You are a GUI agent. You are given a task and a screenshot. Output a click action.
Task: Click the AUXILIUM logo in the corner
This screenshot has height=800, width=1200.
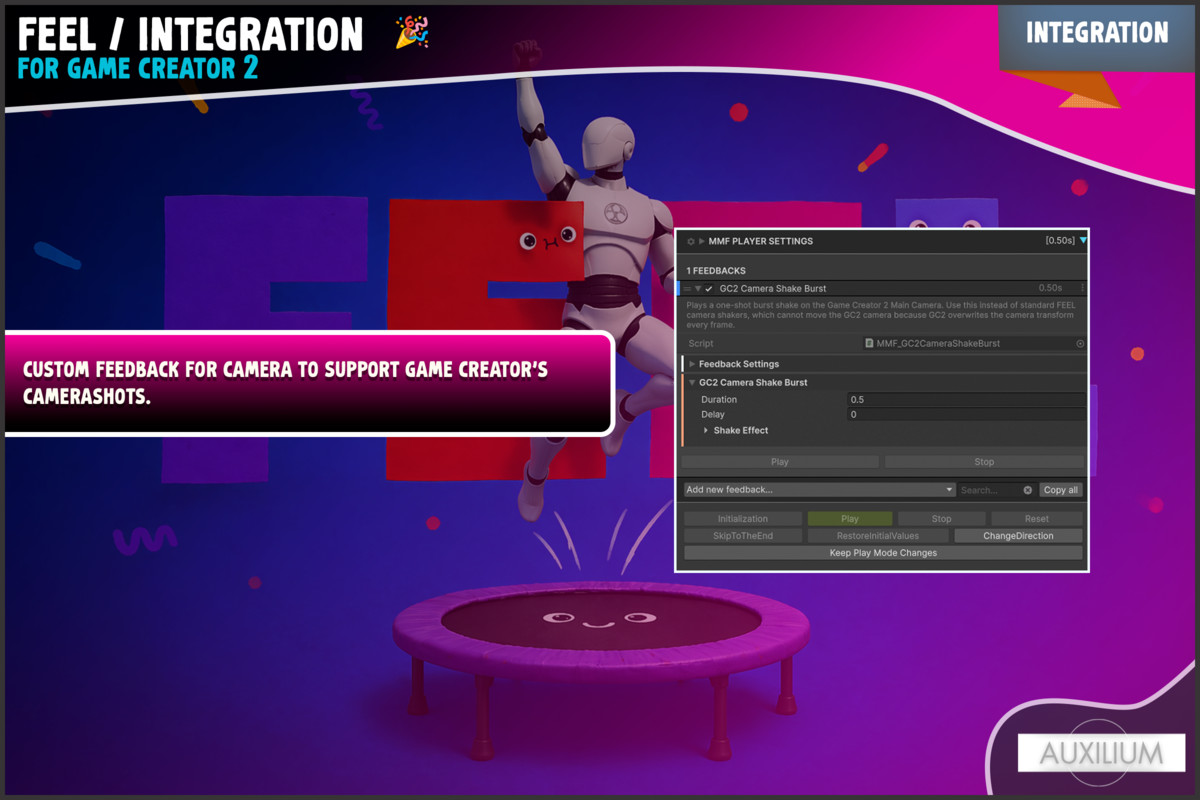point(1101,753)
